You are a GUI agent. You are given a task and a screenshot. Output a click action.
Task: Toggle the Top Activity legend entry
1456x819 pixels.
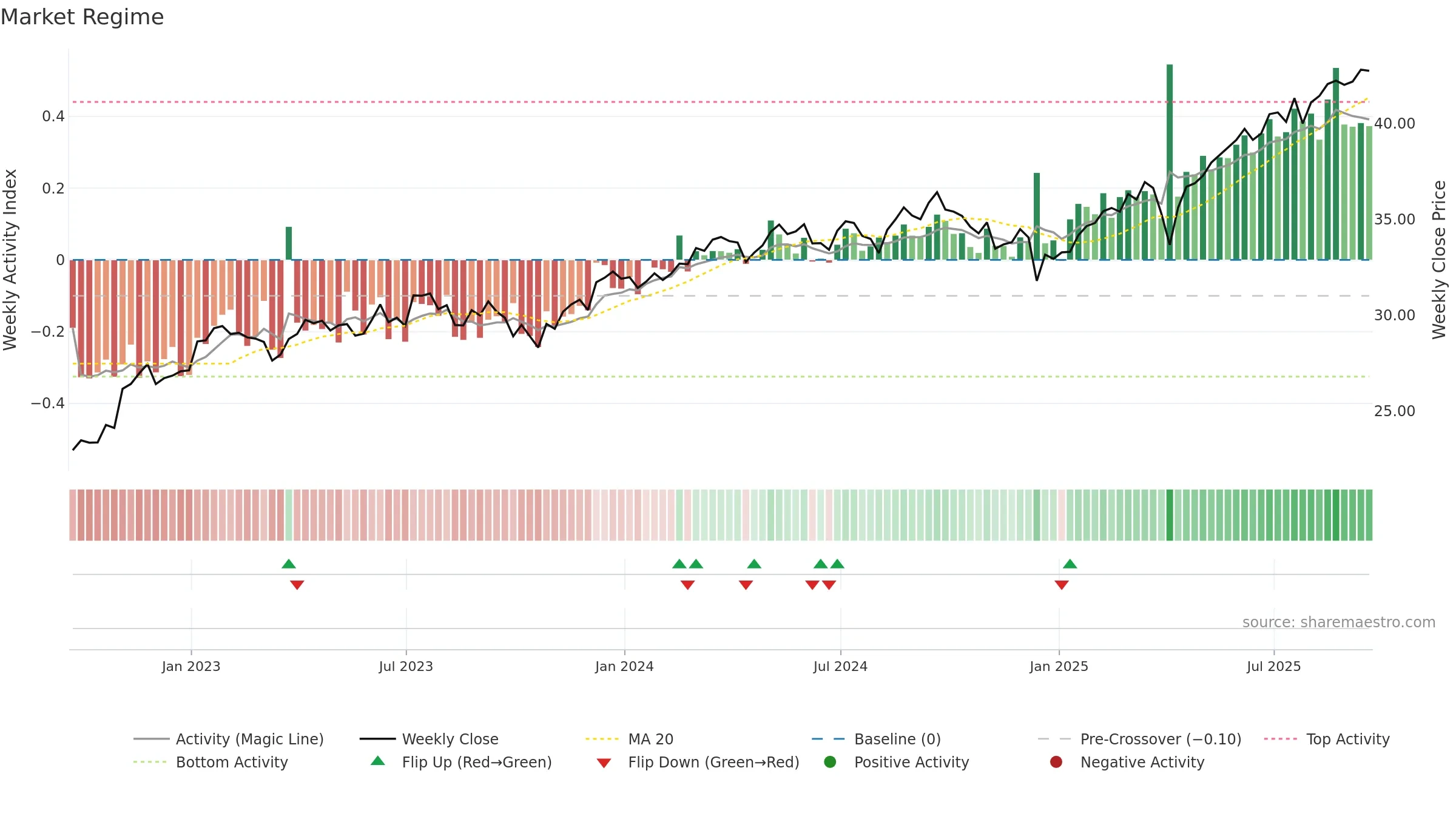click(x=1327, y=739)
